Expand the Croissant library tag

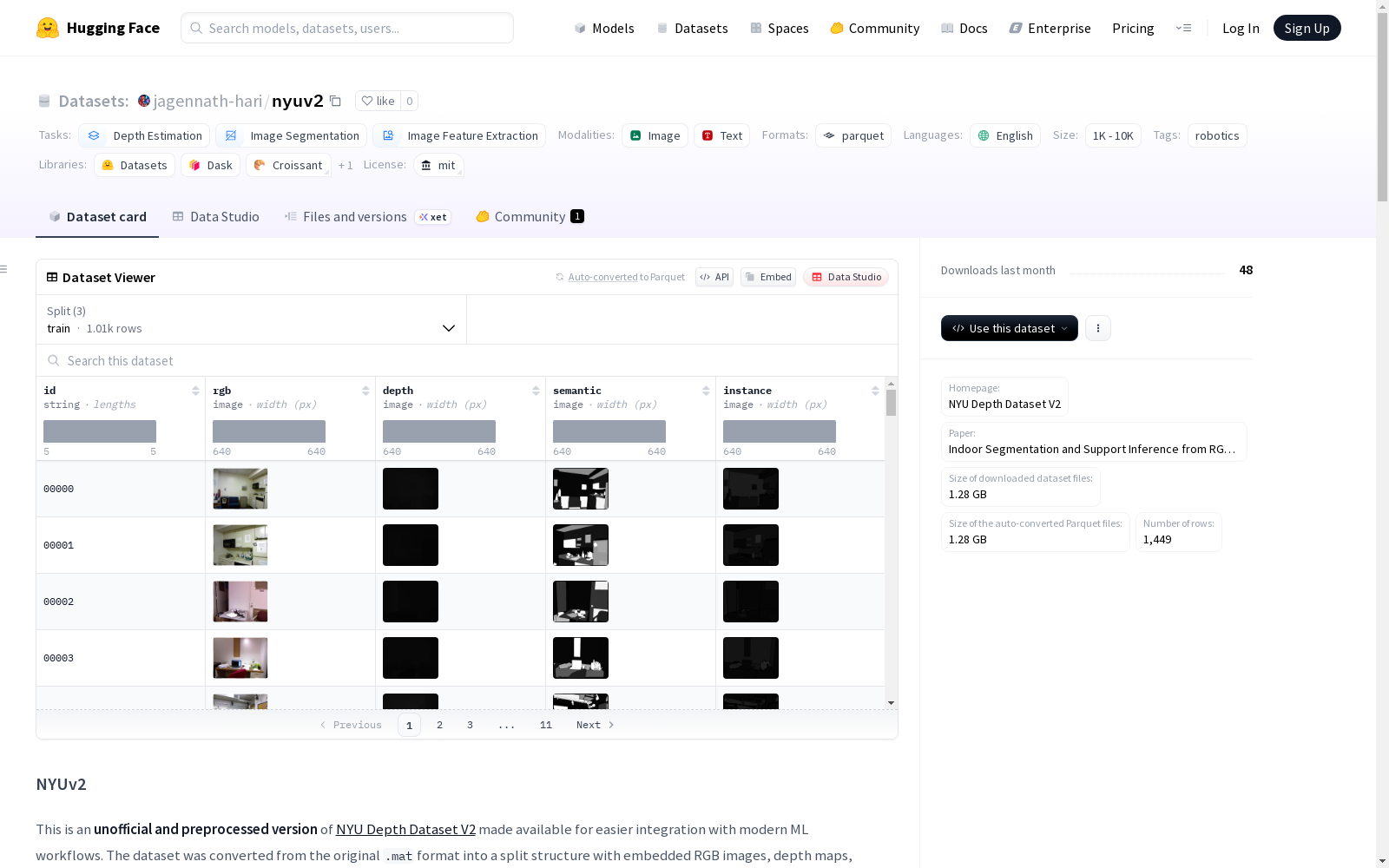(x=288, y=165)
